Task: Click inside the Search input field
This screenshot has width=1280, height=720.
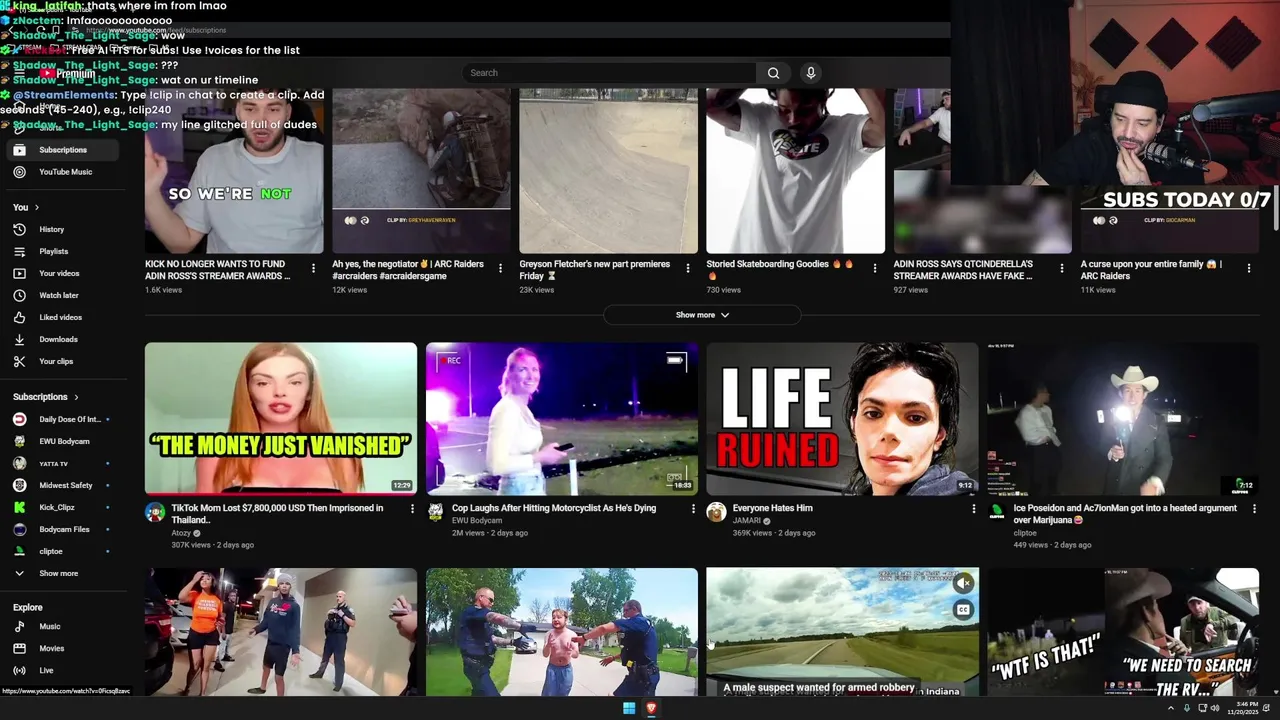Action: 609,73
